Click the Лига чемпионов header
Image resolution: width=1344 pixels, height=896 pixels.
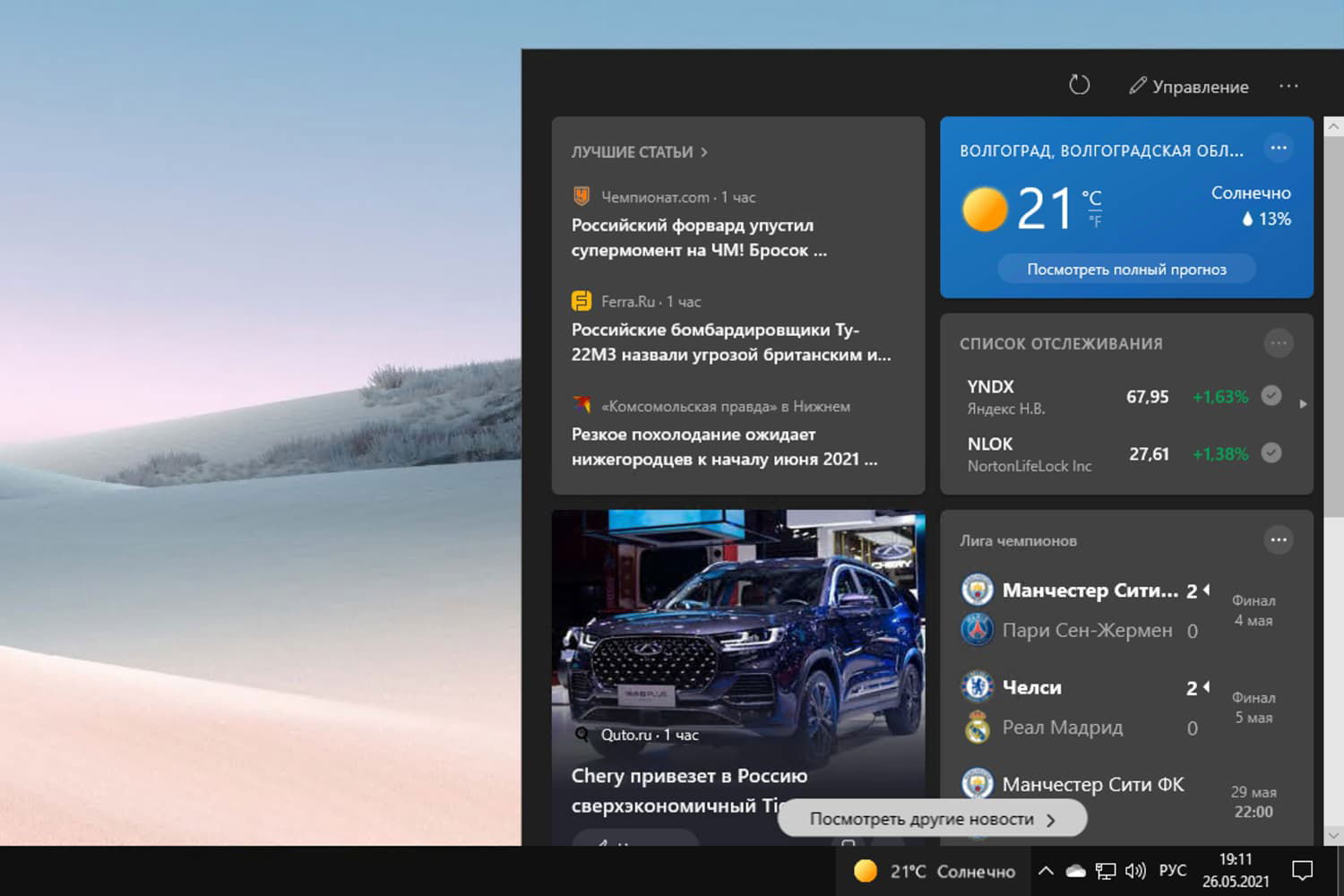click(x=1018, y=540)
